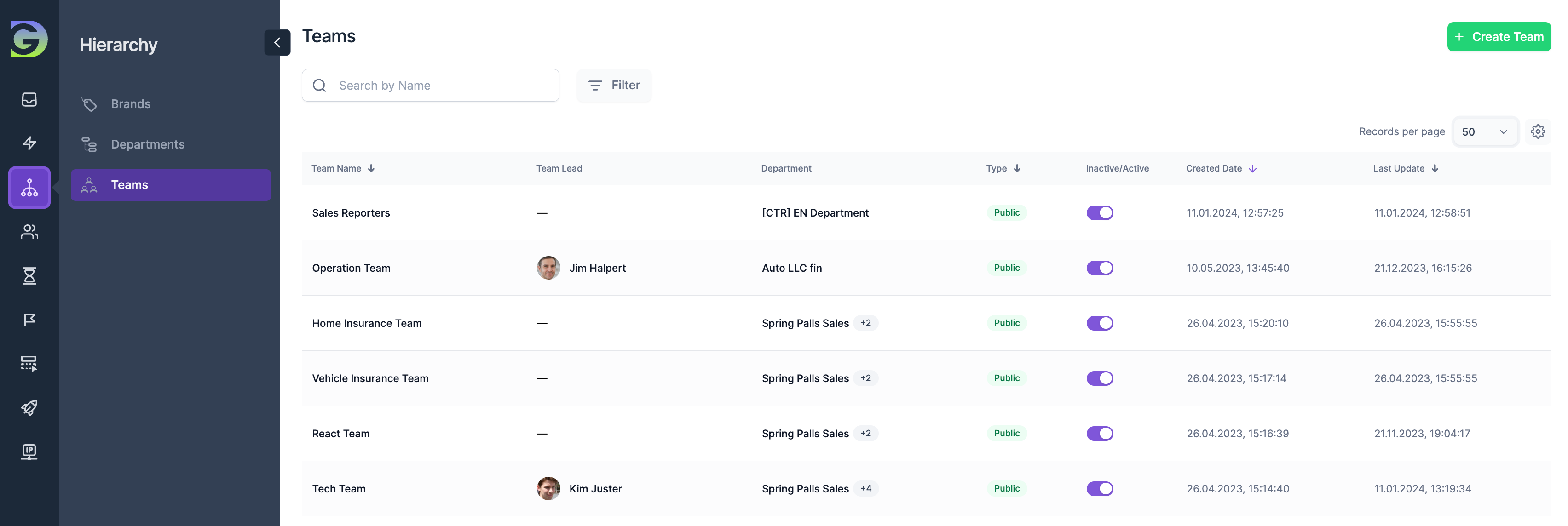The image size is (1568, 526).
Task: Collapse the Hierarchy side panel
Action: pos(277,43)
